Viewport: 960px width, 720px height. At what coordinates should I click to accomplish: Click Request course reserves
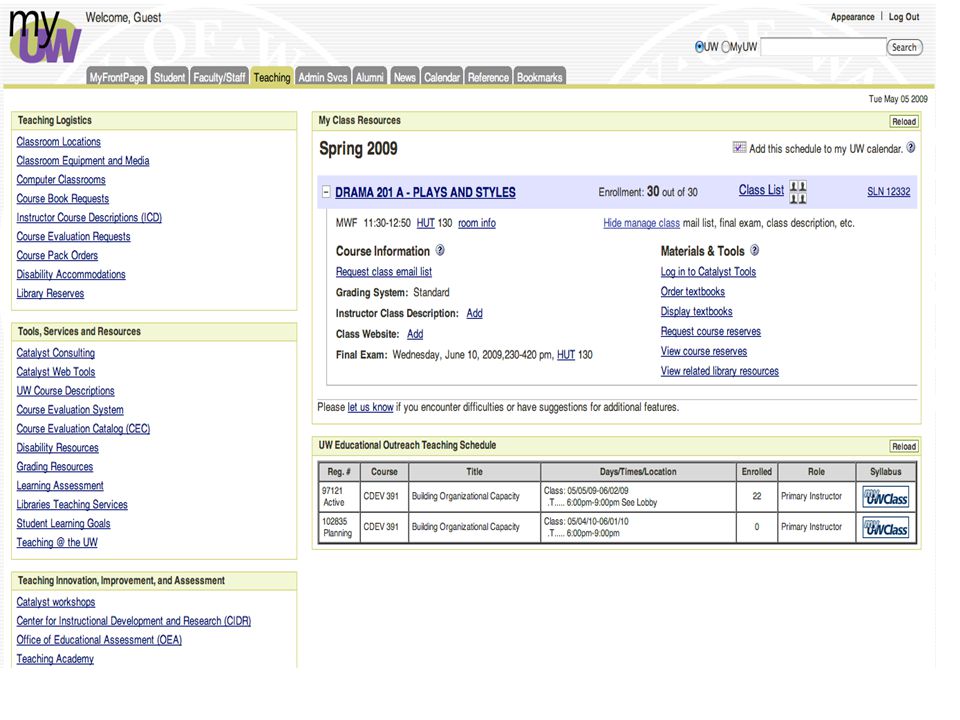[x=711, y=331]
